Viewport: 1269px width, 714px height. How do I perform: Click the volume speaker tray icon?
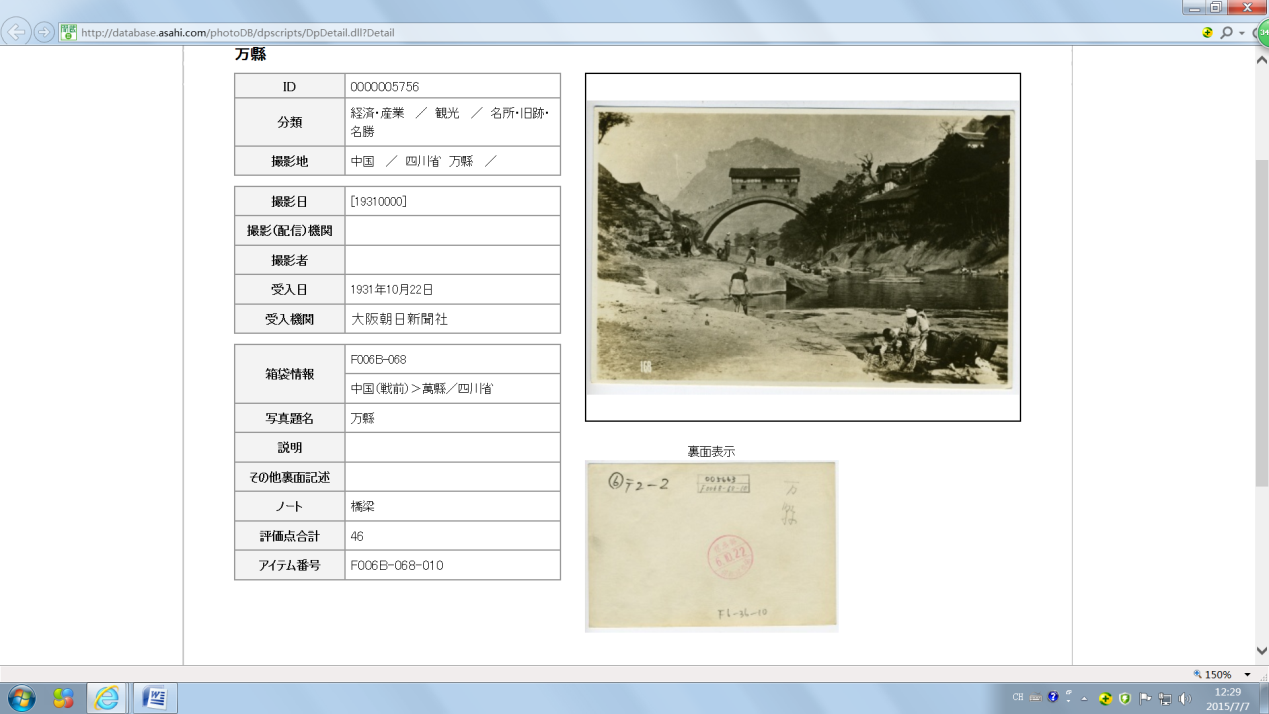click(1185, 698)
